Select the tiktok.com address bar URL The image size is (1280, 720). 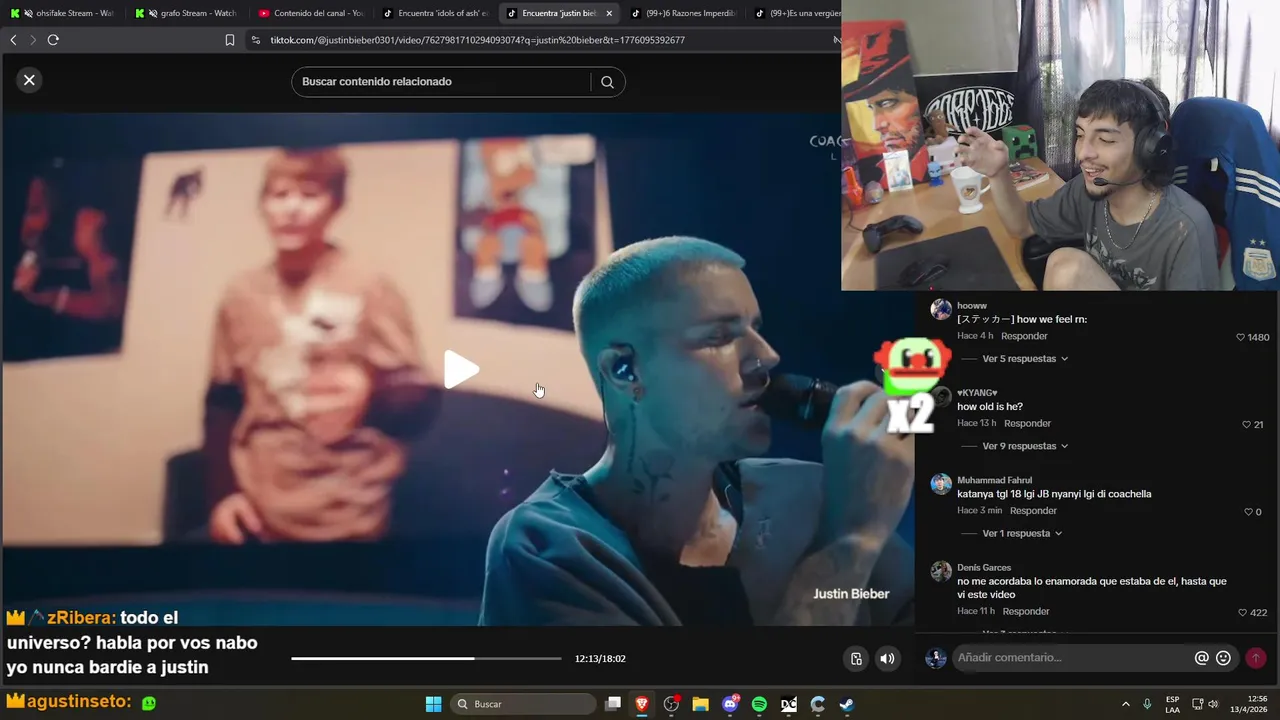(x=477, y=40)
